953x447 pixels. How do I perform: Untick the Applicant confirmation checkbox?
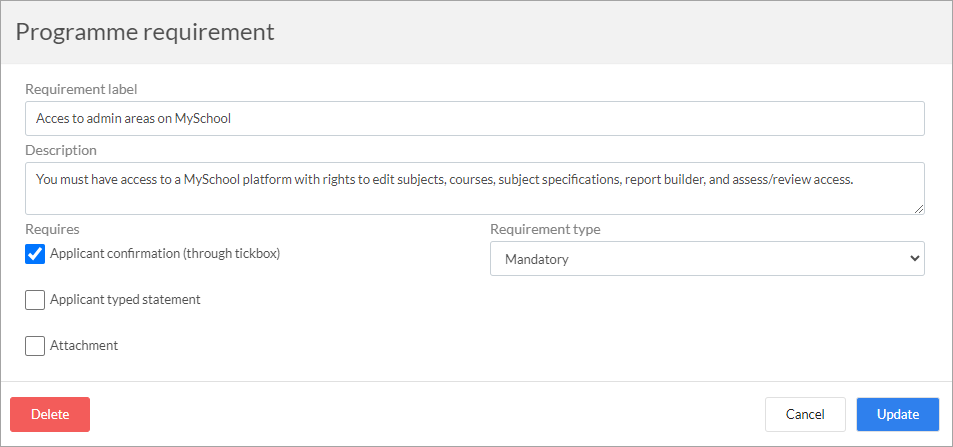(35, 254)
